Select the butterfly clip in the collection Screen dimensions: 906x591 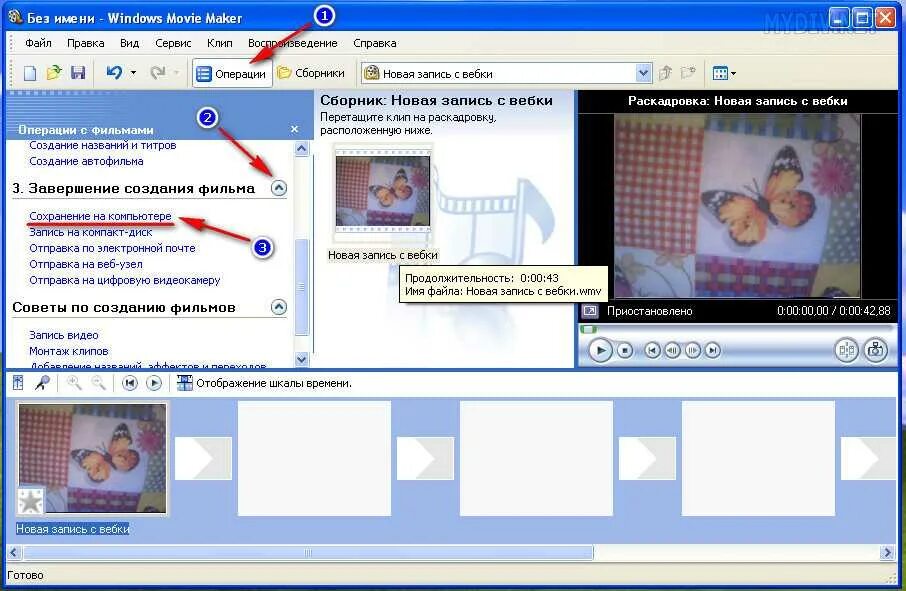(x=383, y=191)
